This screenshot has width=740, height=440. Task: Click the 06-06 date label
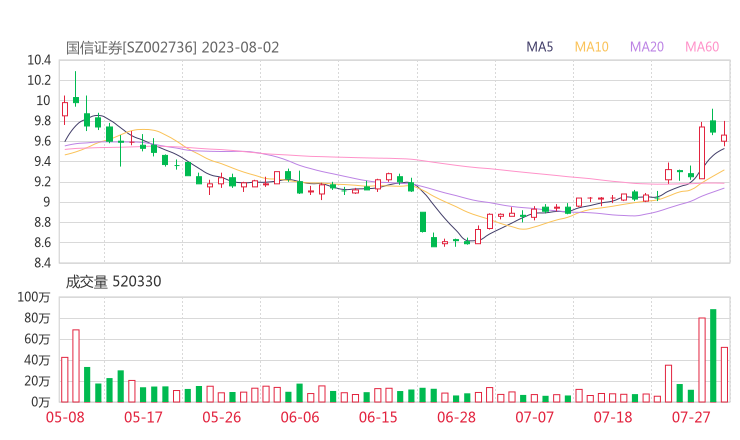click(x=300, y=417)
